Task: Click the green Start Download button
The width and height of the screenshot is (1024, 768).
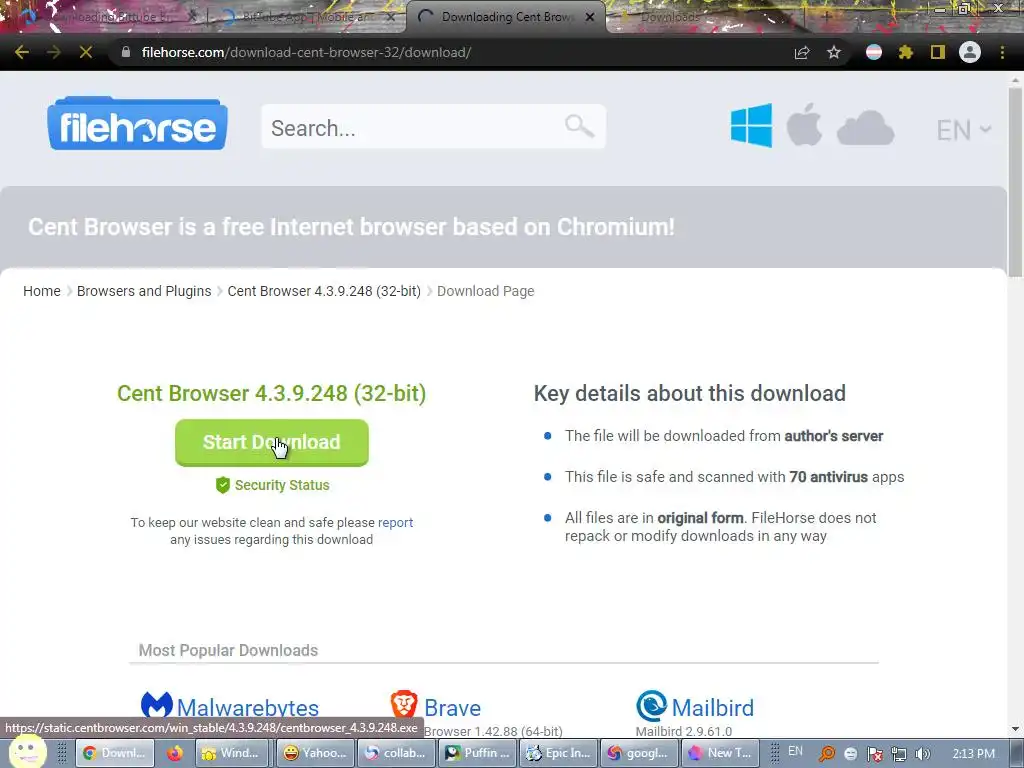Action: [x=272, y=442]
